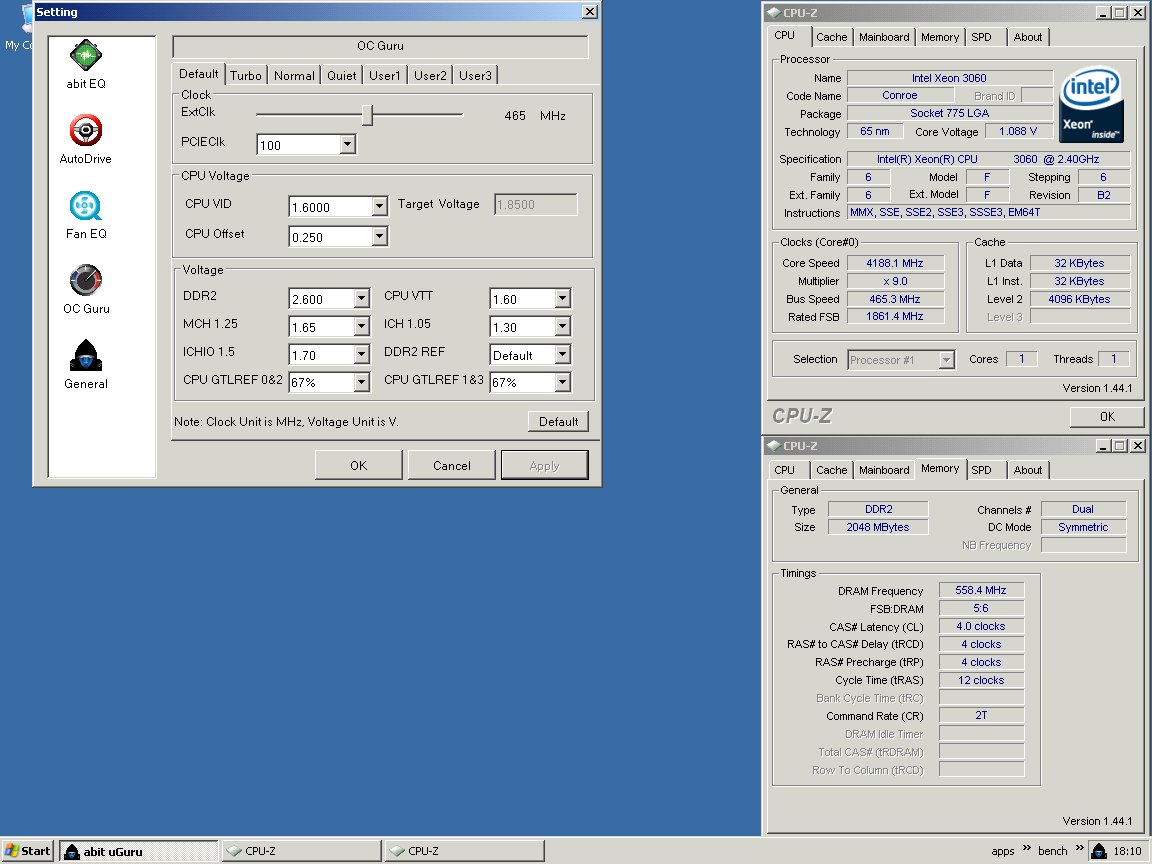Viewport: 1152px width, 864px height.
Task: Click the abit uGuru tray icon
Action: 1098,851
